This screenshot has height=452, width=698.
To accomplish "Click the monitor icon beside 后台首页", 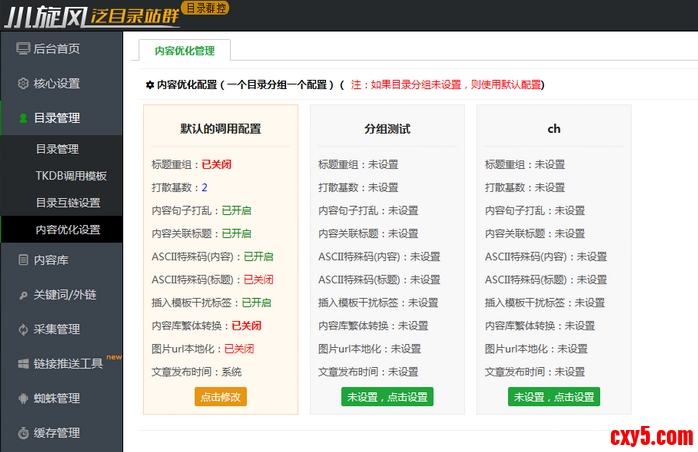I will pos(23,48).
